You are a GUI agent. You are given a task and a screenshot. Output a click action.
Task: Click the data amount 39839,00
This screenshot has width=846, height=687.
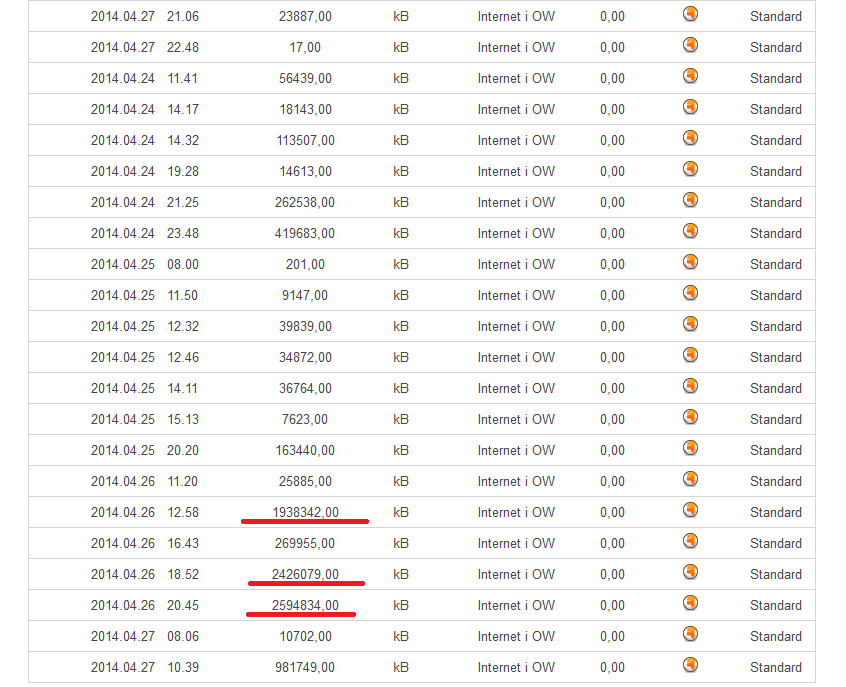(305, 327)
